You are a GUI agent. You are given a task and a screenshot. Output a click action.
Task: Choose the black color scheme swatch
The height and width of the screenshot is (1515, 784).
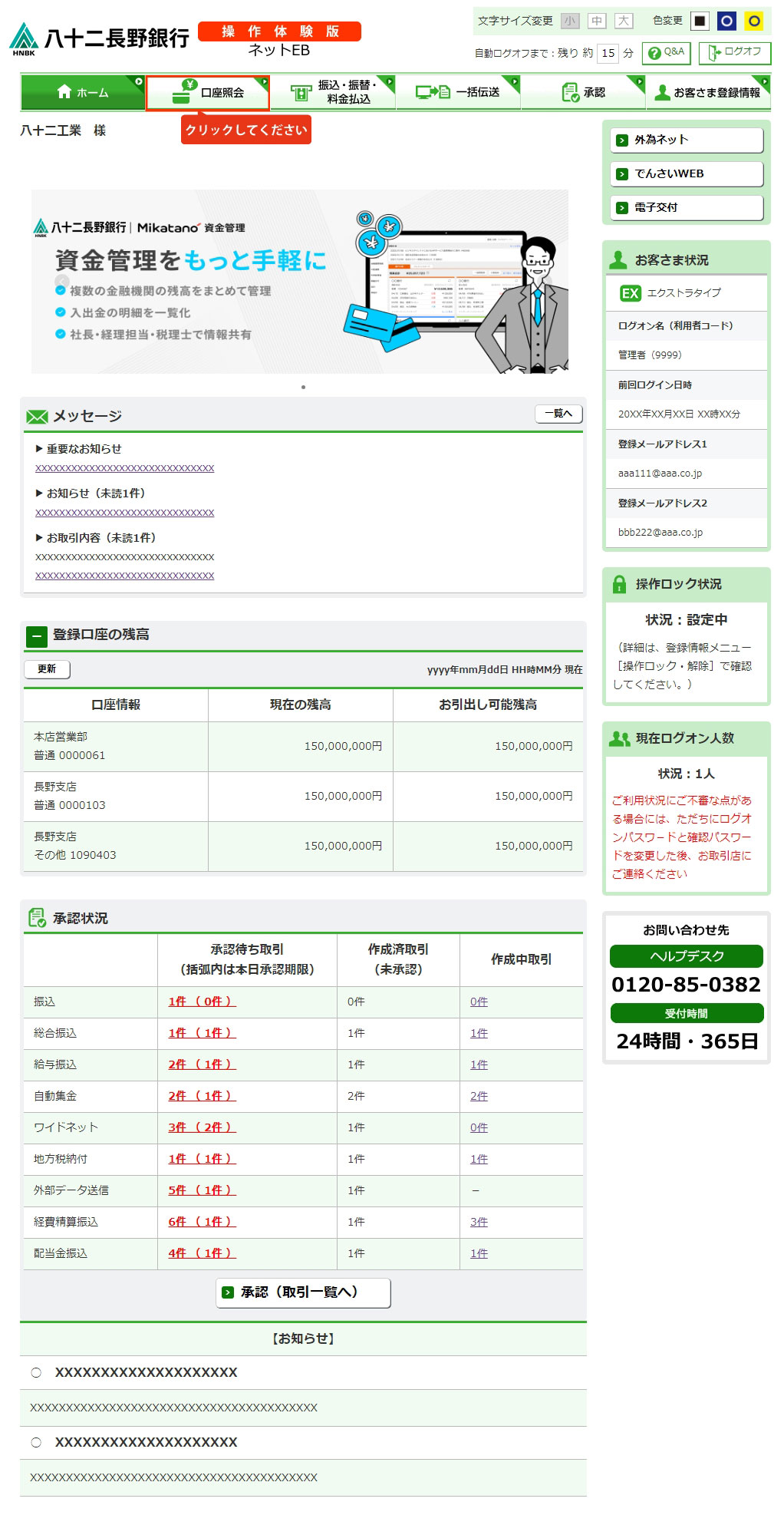700,21
